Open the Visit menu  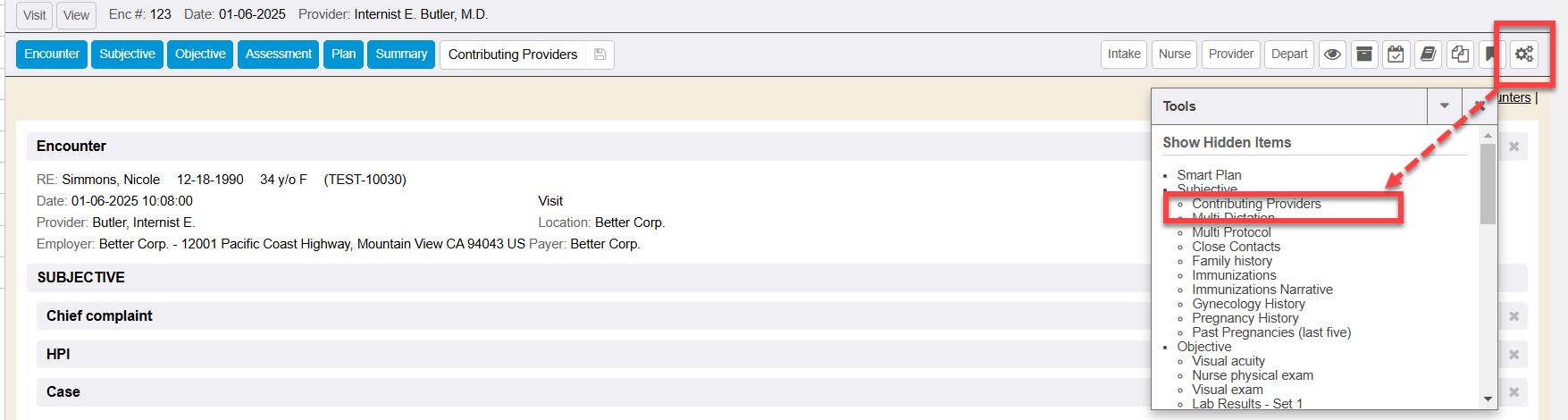click(35, 15)
